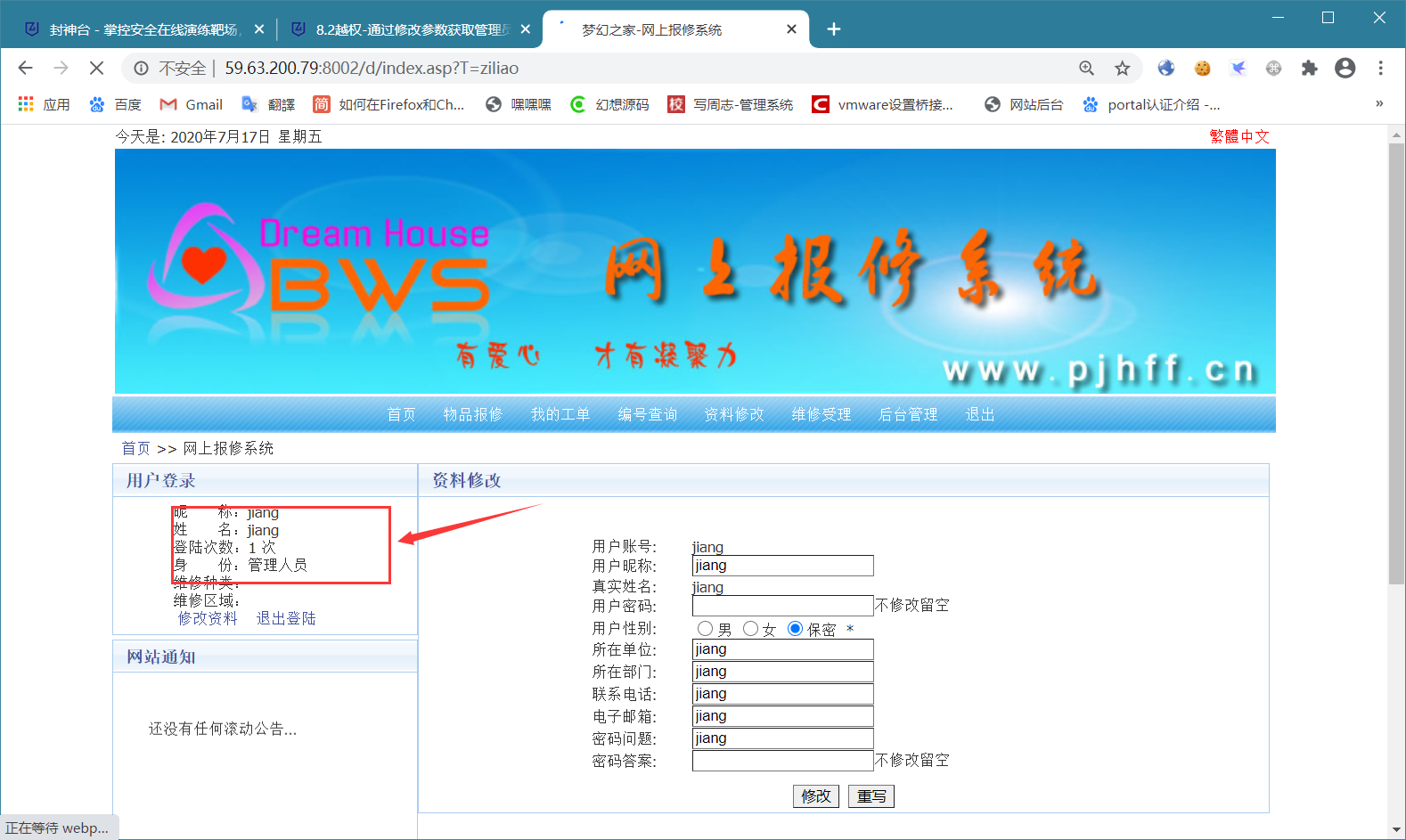1406x840 pixels.
Task: Open the Gmail bookmark
Action: [191, 104]
